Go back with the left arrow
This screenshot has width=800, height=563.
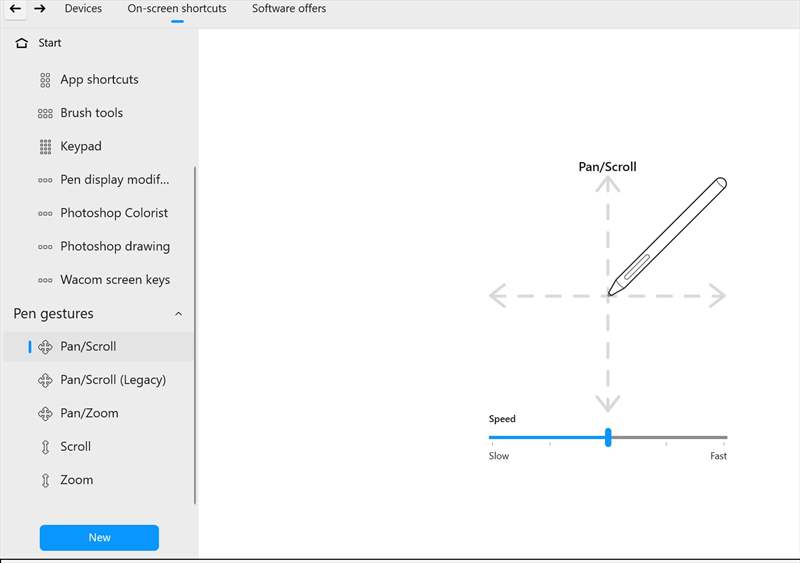click(x=15, y=8)
